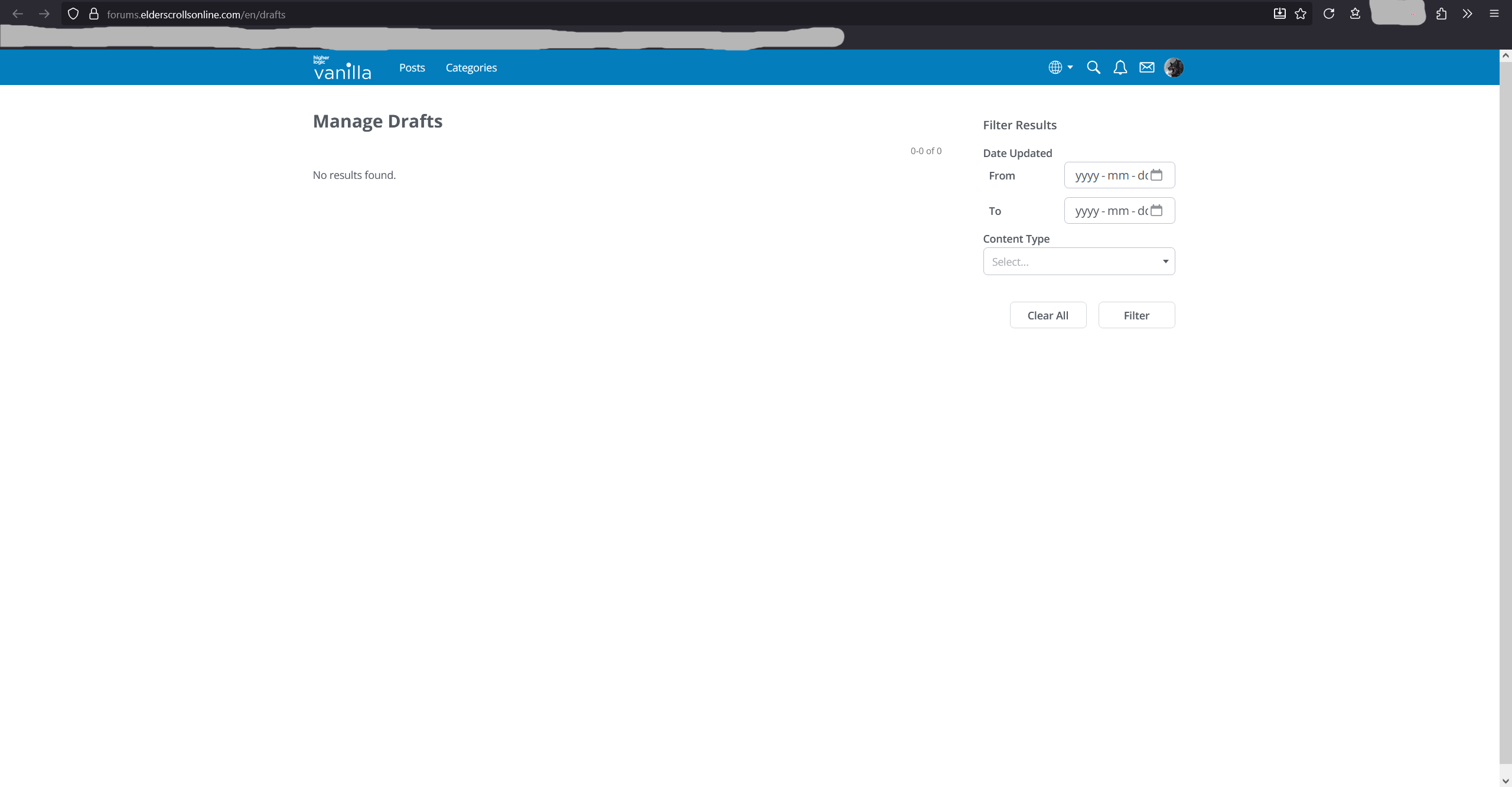Open calendar picker for From date
The height and width of the screenshot is (787, 1512).
tap(1156, 175)
